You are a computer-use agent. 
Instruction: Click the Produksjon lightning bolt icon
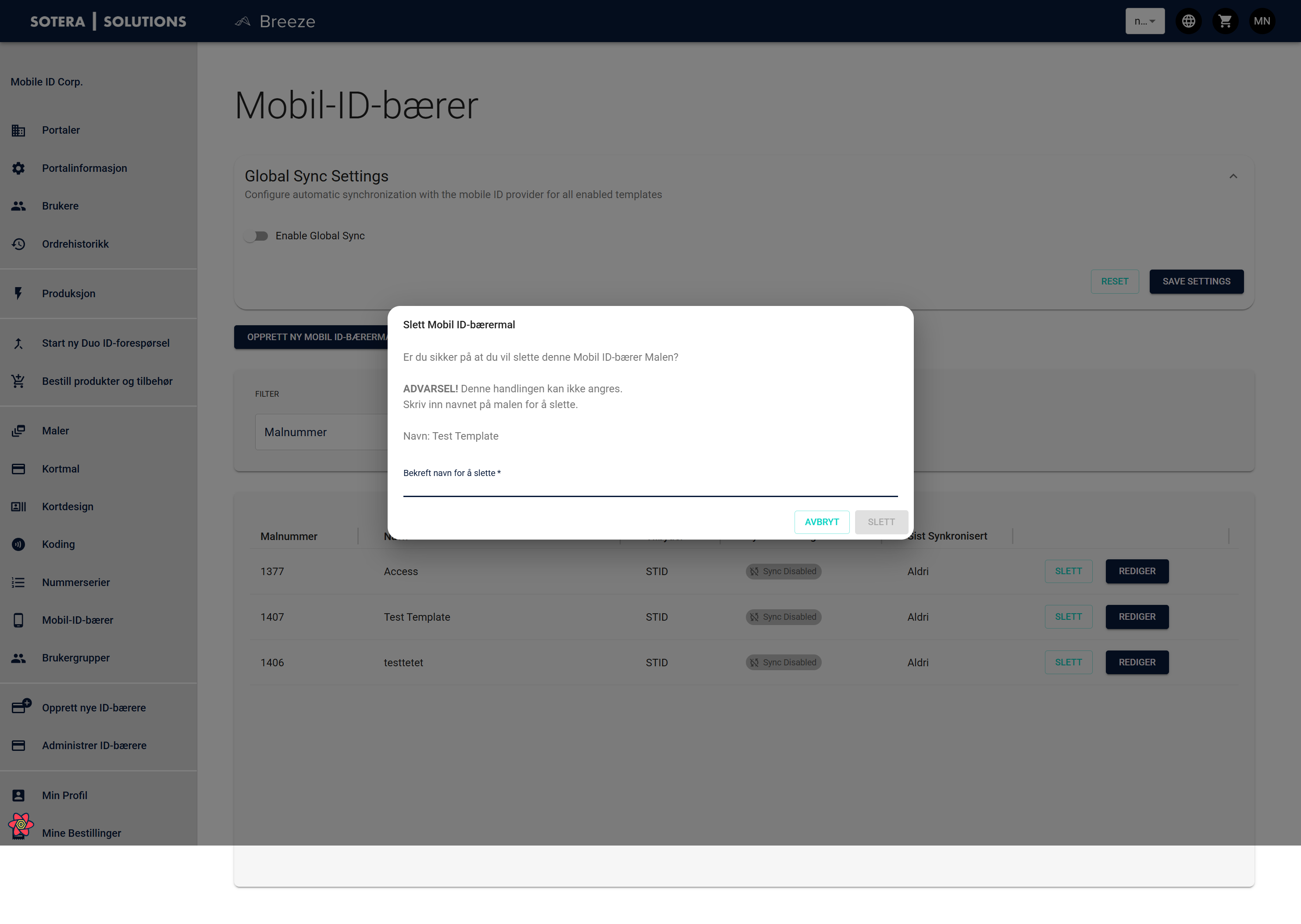point(18,294)
